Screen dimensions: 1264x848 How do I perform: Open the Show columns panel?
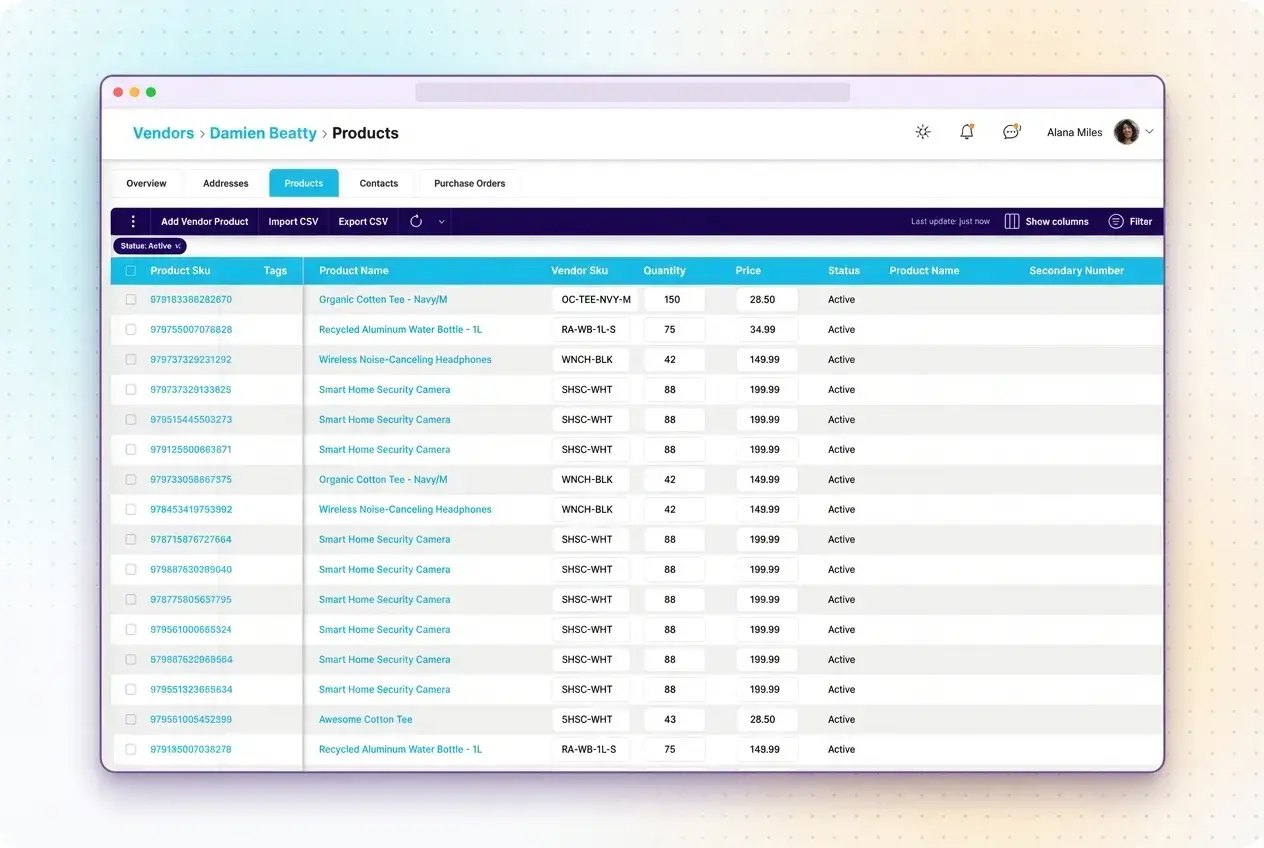1046,221
